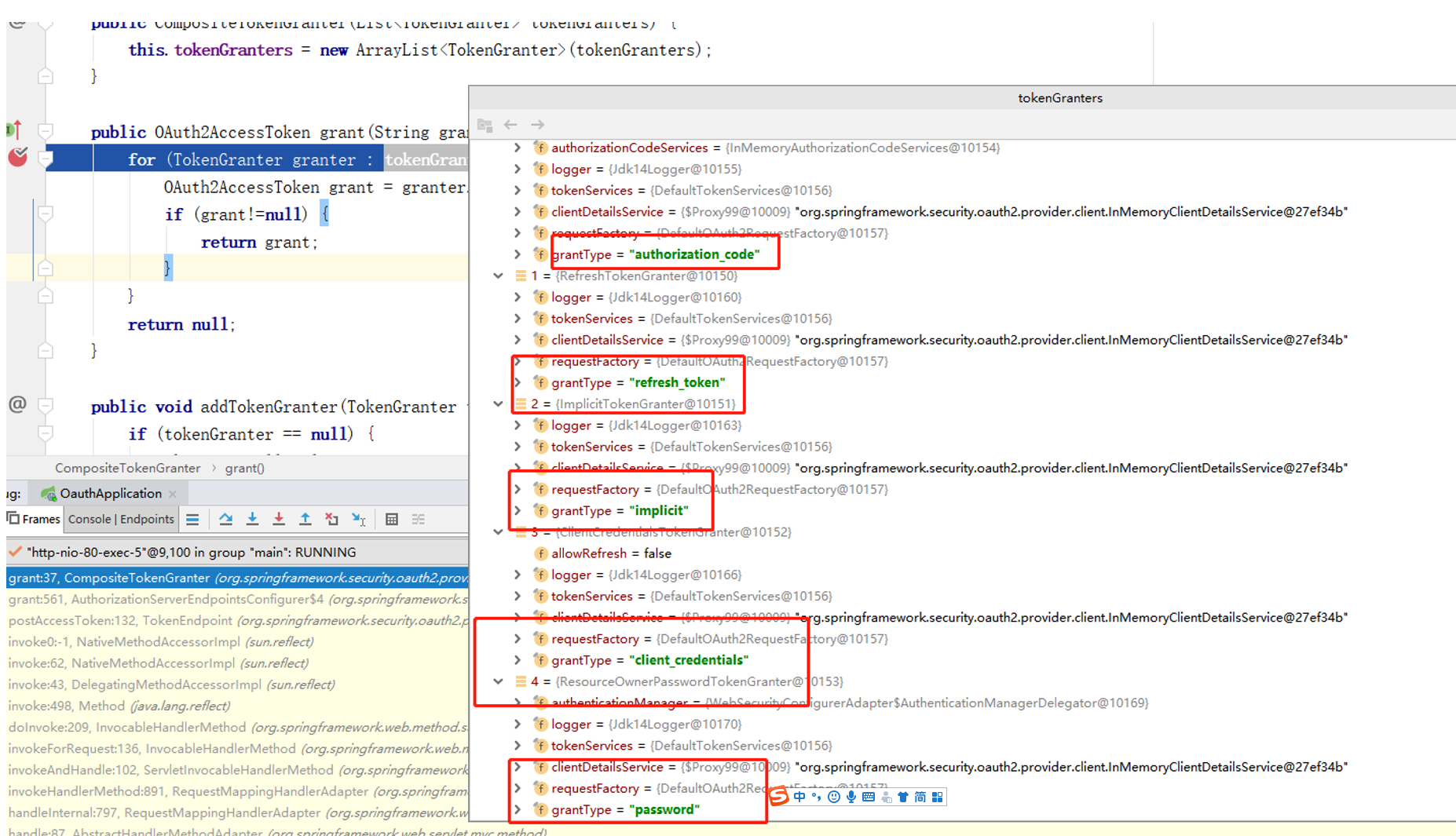Click the Run to Cursor icon
Screen dimensions: 1456x836
[359, 519]
